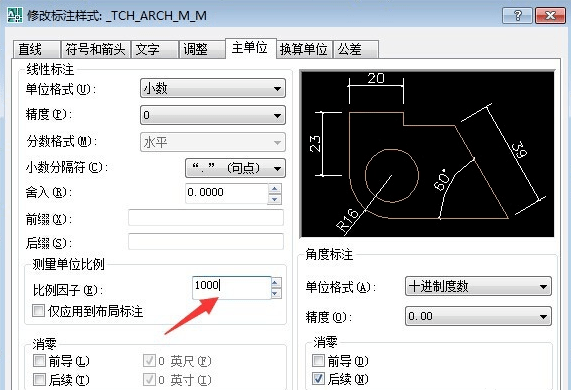This screenshot has width=572, height=390.
Task: Open the 单位格式 linear dropdown showing 小数
Action: point(213,88)
